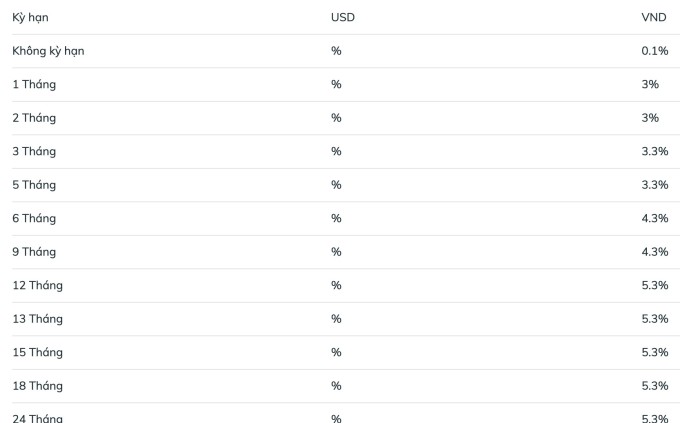Viewport: 680px width, 423px height.
Task: Click the Kỳ hạn column header
Action: pos(30,17)
